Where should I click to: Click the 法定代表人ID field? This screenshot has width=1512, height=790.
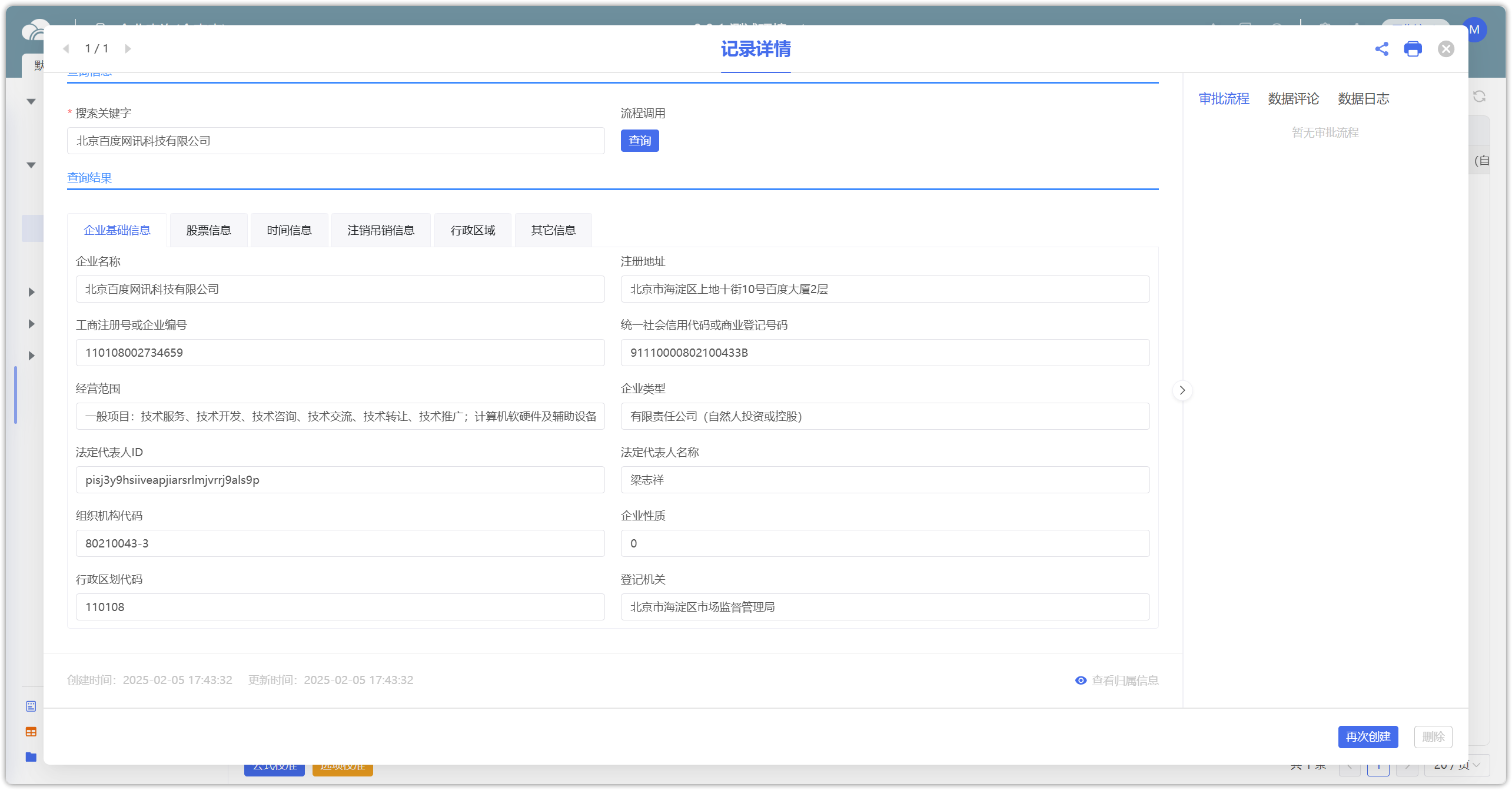tap(340, 480)
